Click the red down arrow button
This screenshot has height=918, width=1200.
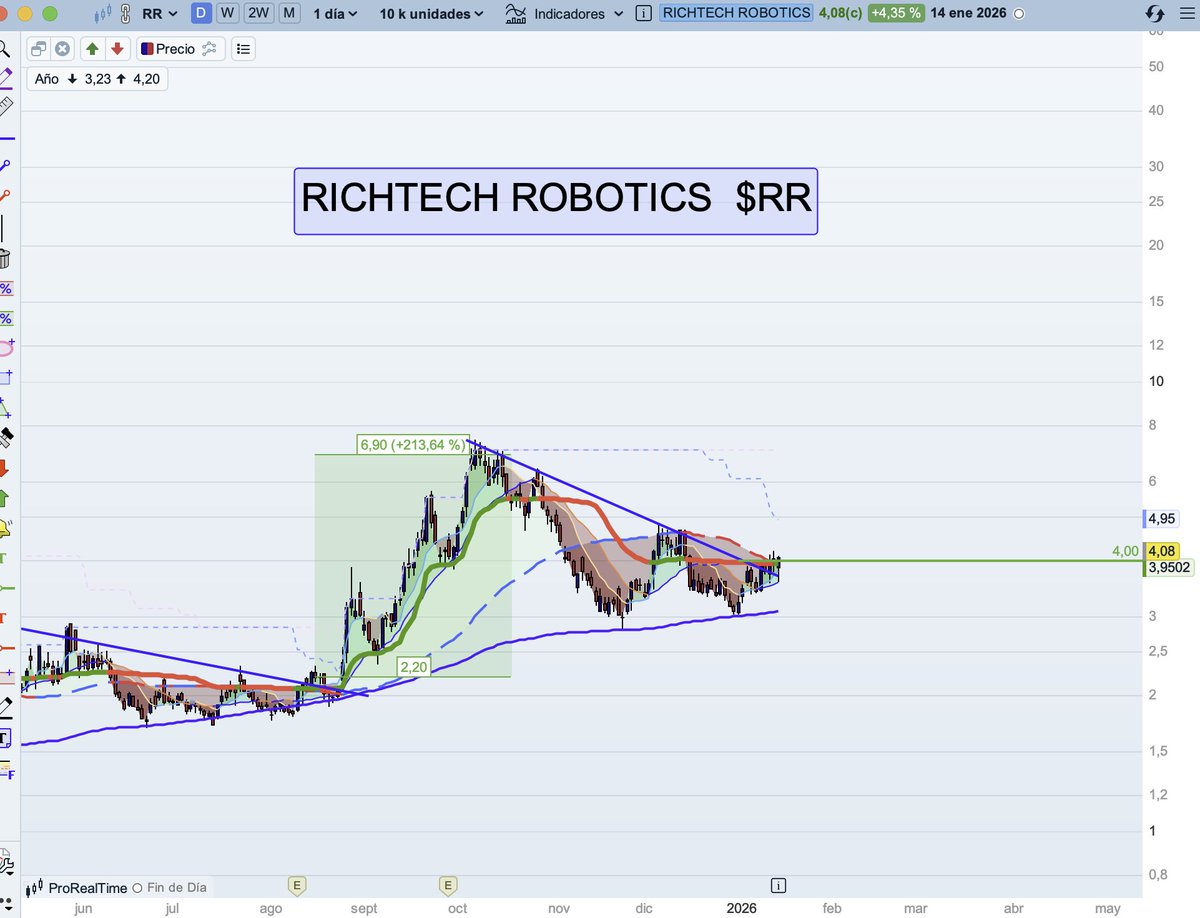pyautogui.click(x=117, y=48)
